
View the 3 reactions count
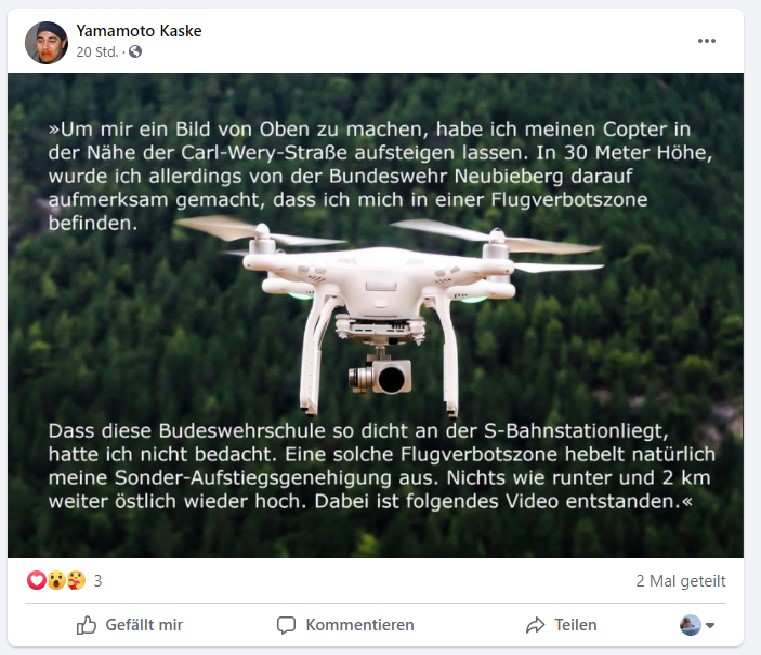[x=98, y=581]
